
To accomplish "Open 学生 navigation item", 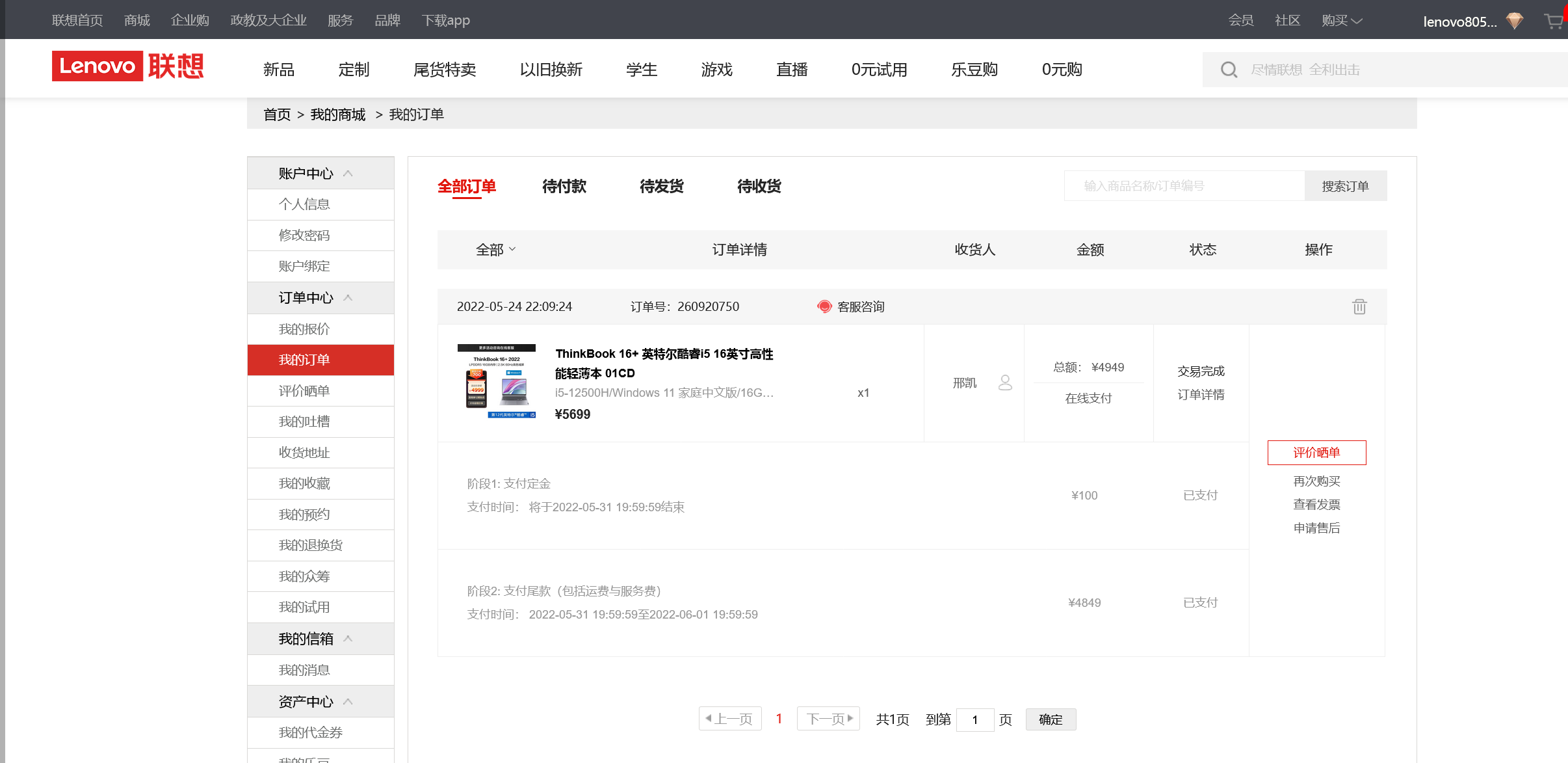I will pyautogui.click(x=642, y=70).
